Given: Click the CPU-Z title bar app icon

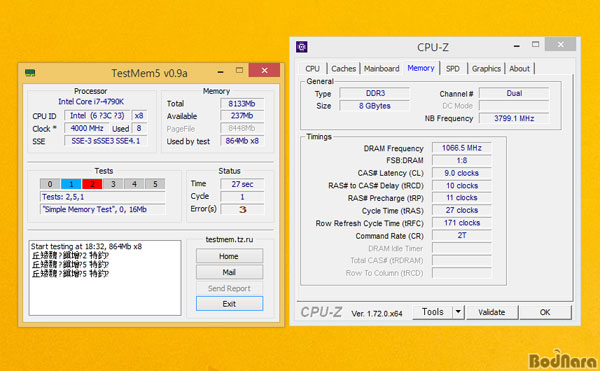Looking at the screenshot, I should 302,47.
